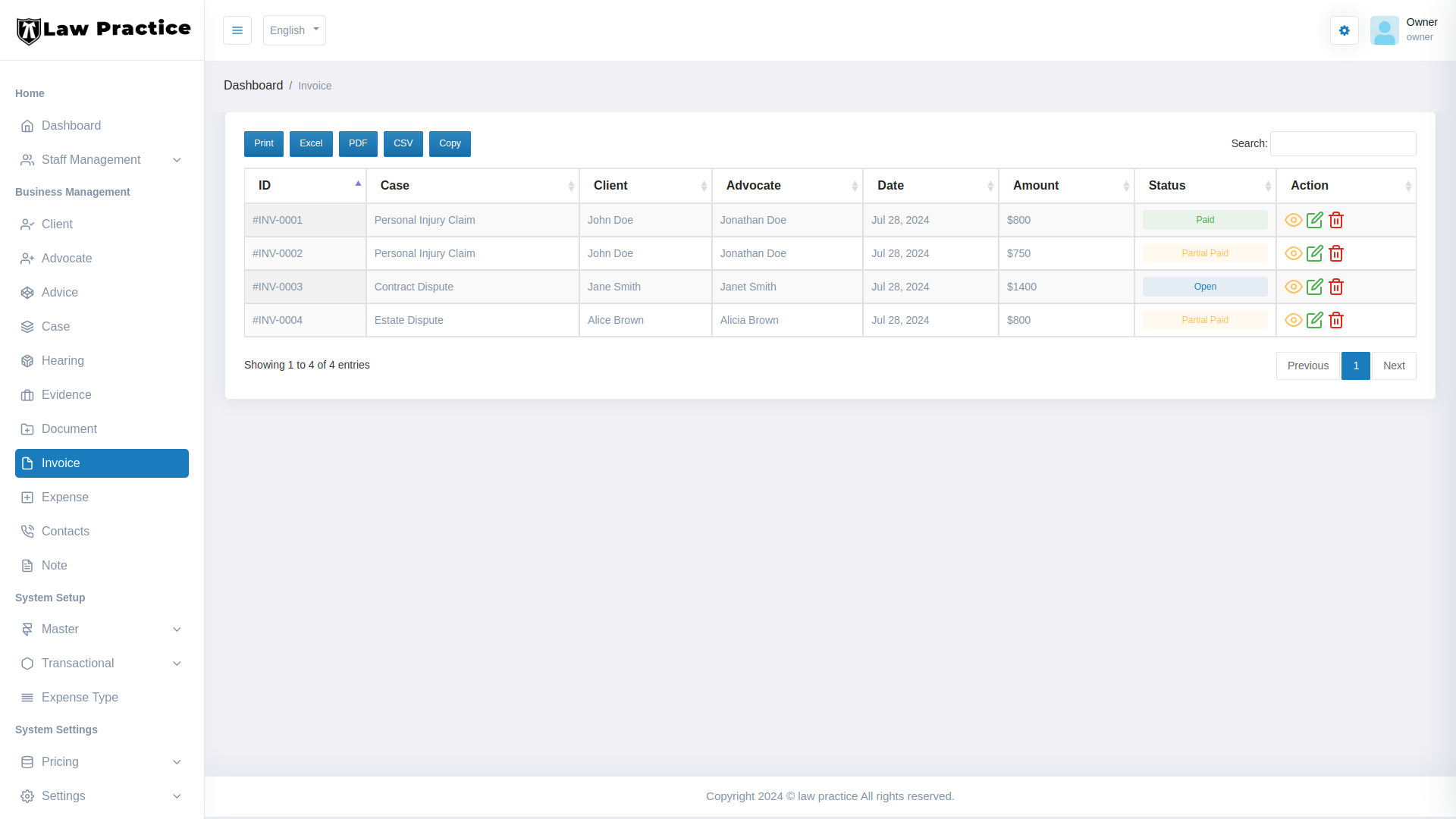View invoice #INV-0001 with eye icon
The image size is (1456, 819).
(x=1293, y=220)
